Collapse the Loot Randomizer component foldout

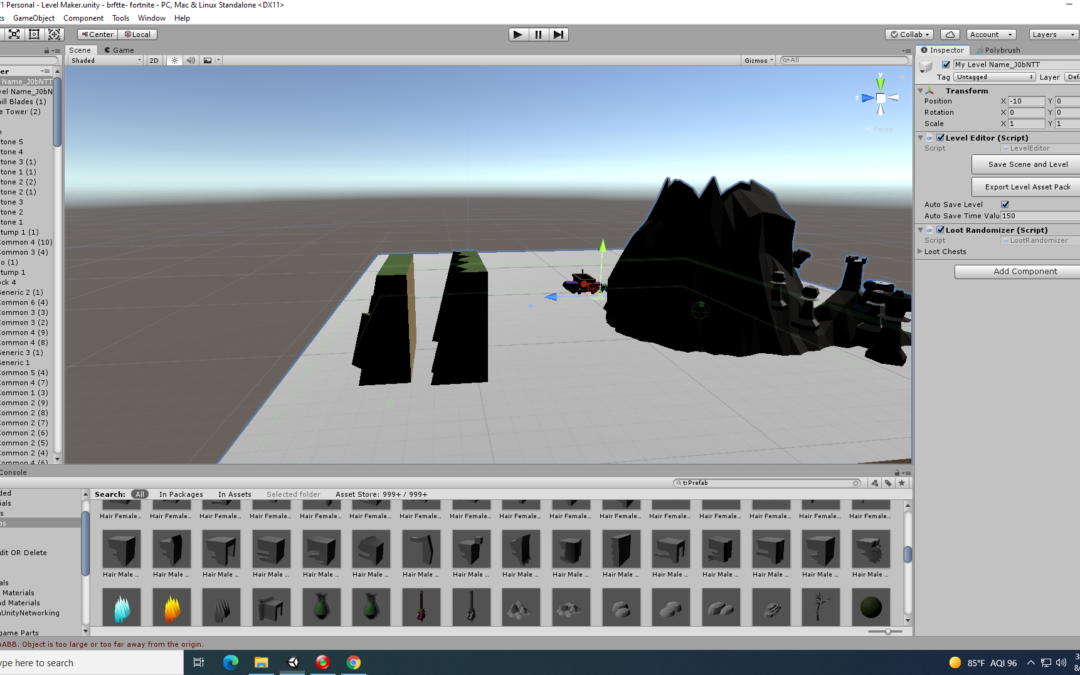921,230
